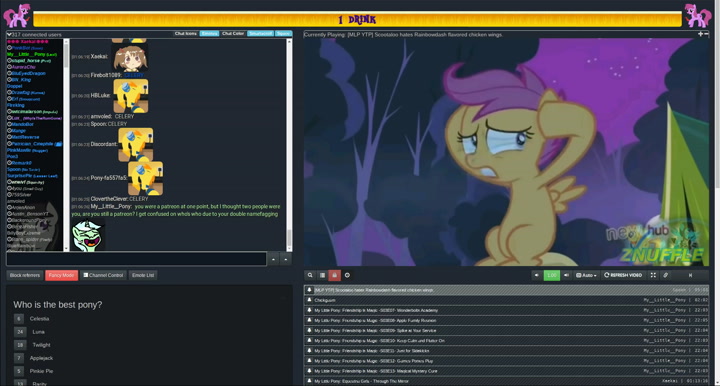This screenshot has height=386, width=720.
Task: Open Channel Control
Action: point(103,275)
